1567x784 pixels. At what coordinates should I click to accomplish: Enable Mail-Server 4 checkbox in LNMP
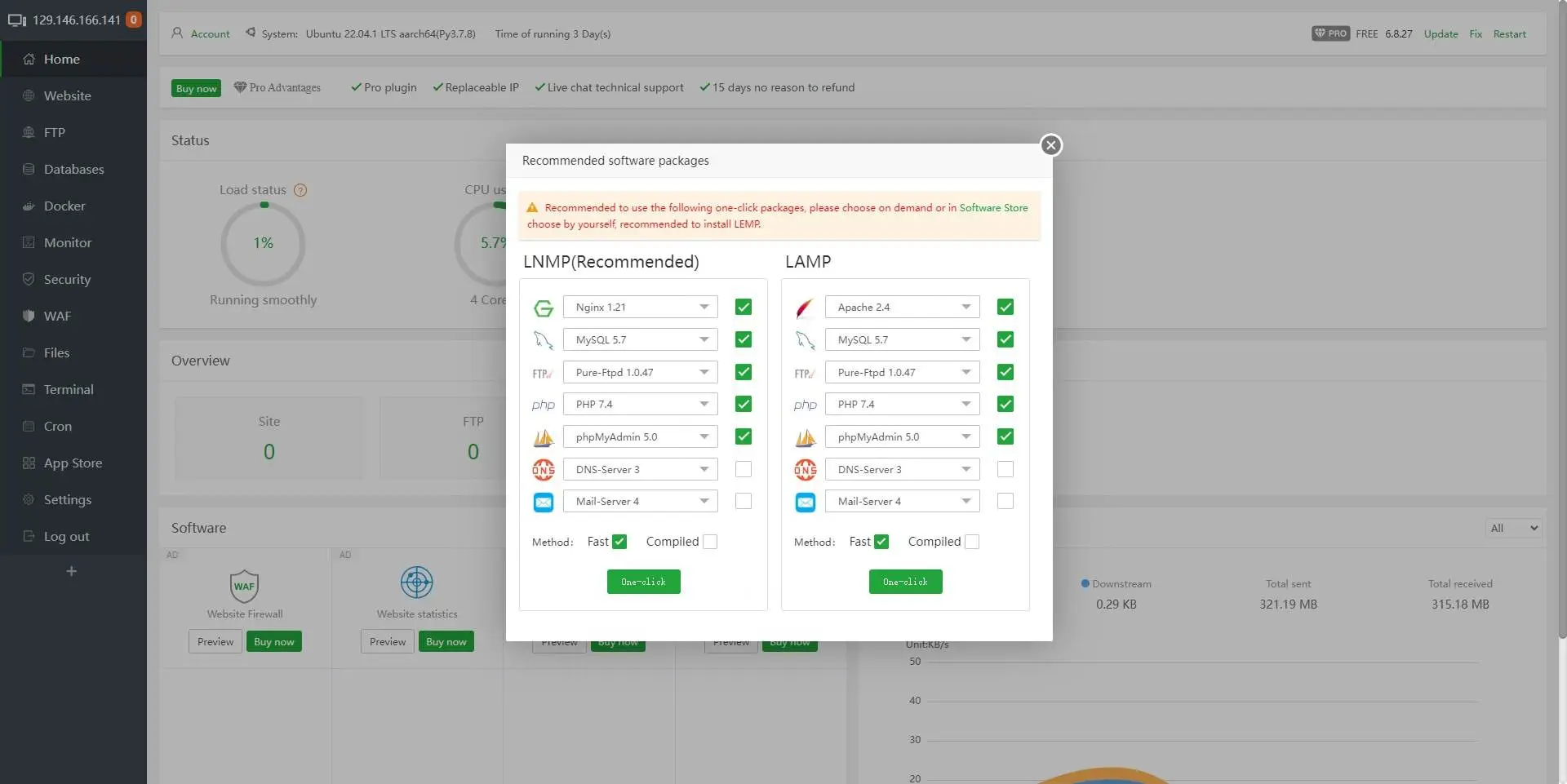coord(744,501)
